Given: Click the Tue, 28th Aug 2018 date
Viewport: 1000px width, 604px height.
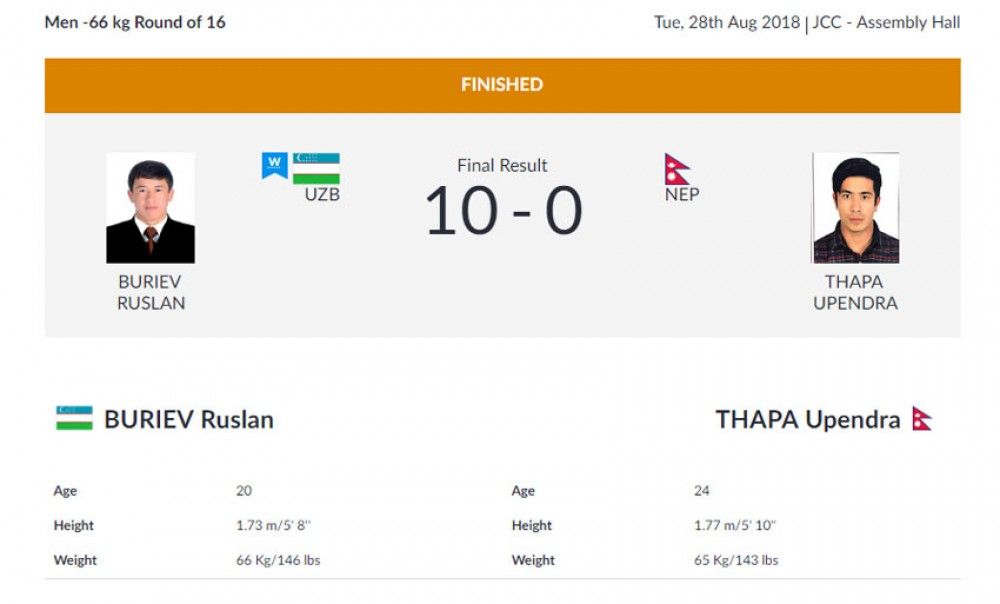Looking at the screenshot, I should [726, 22].
